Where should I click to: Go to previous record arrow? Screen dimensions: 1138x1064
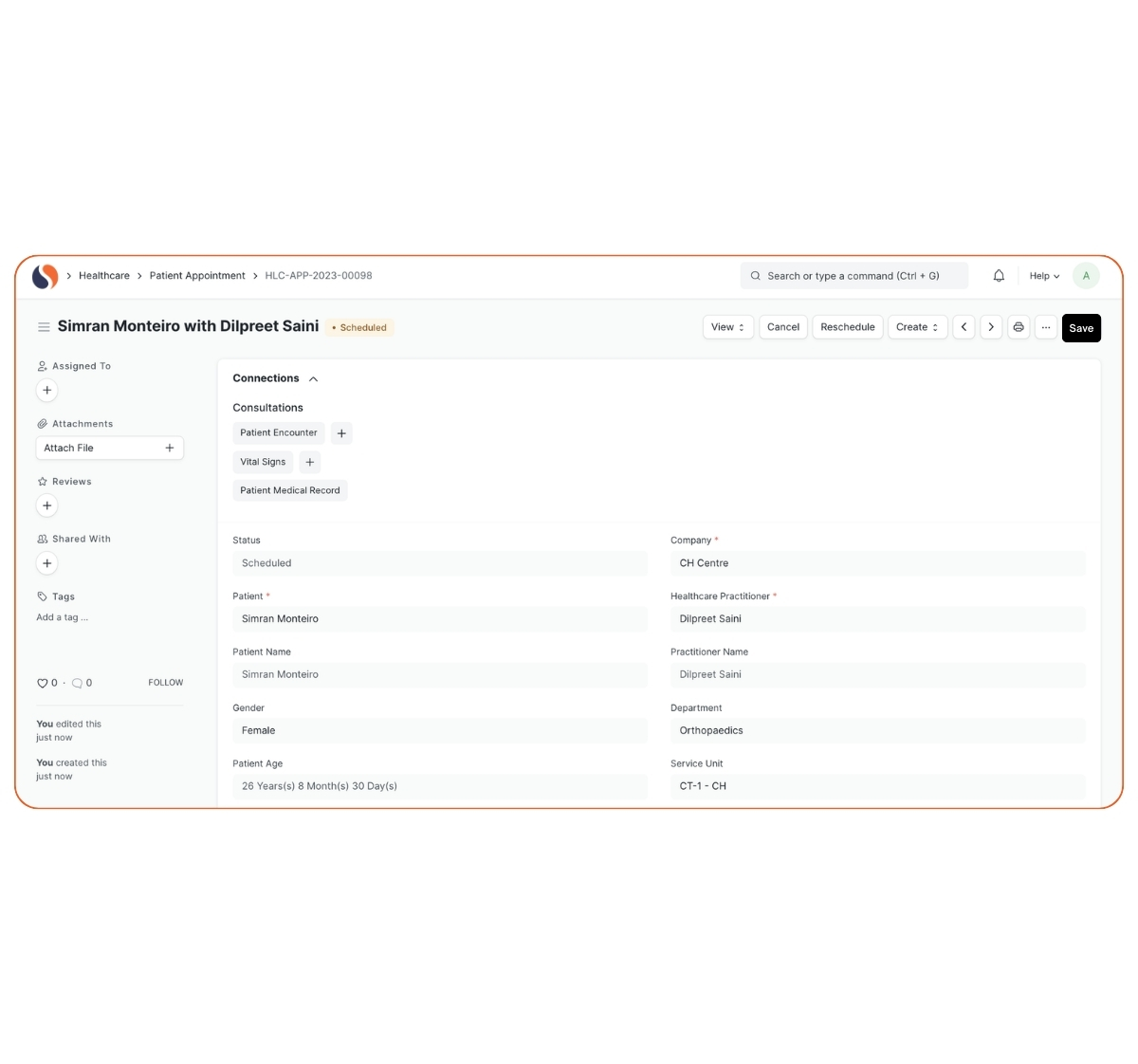click(x=964, y=327)
